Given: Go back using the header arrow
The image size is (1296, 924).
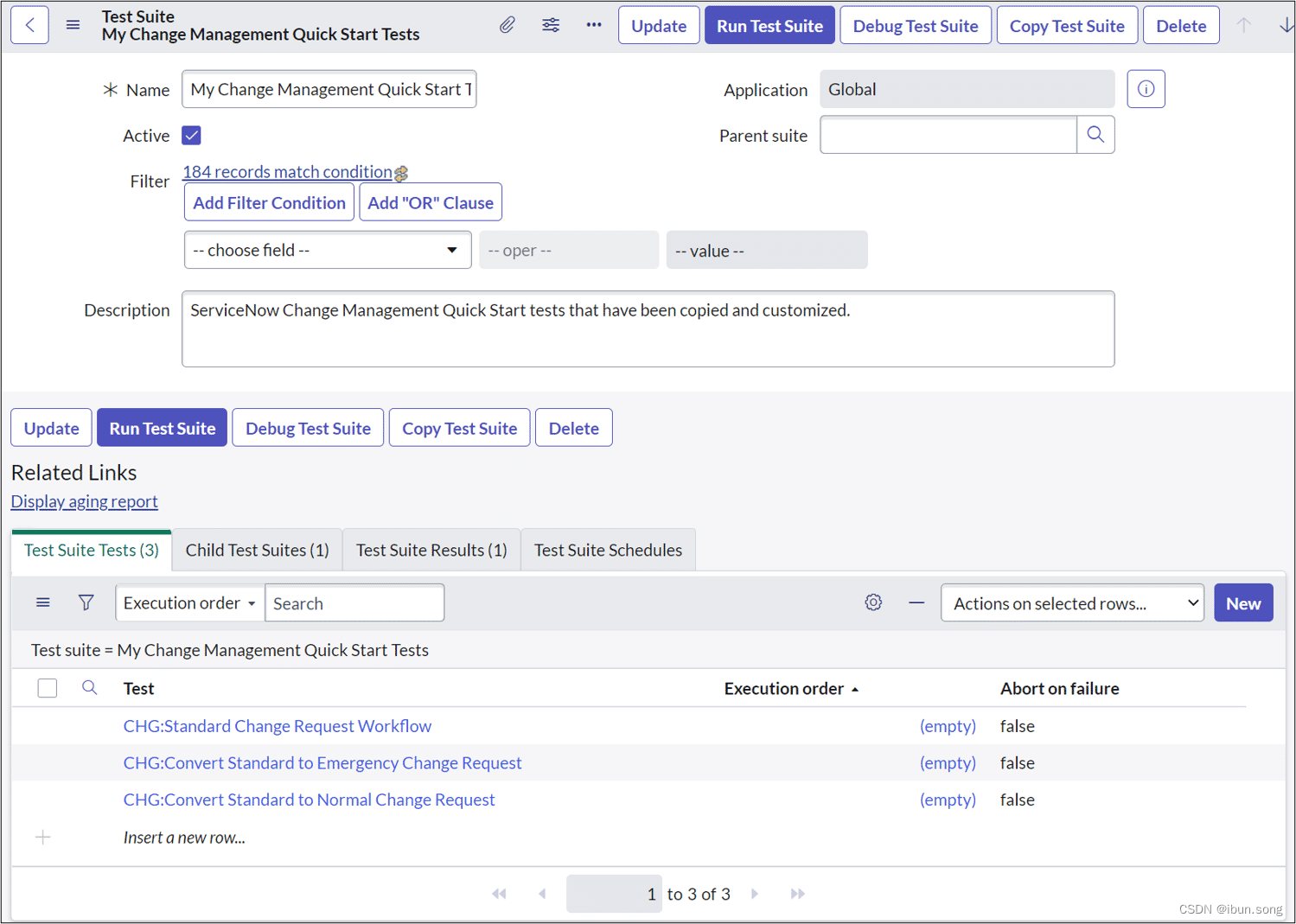Looking at the screenshot, I should click(x=30, y=25).
